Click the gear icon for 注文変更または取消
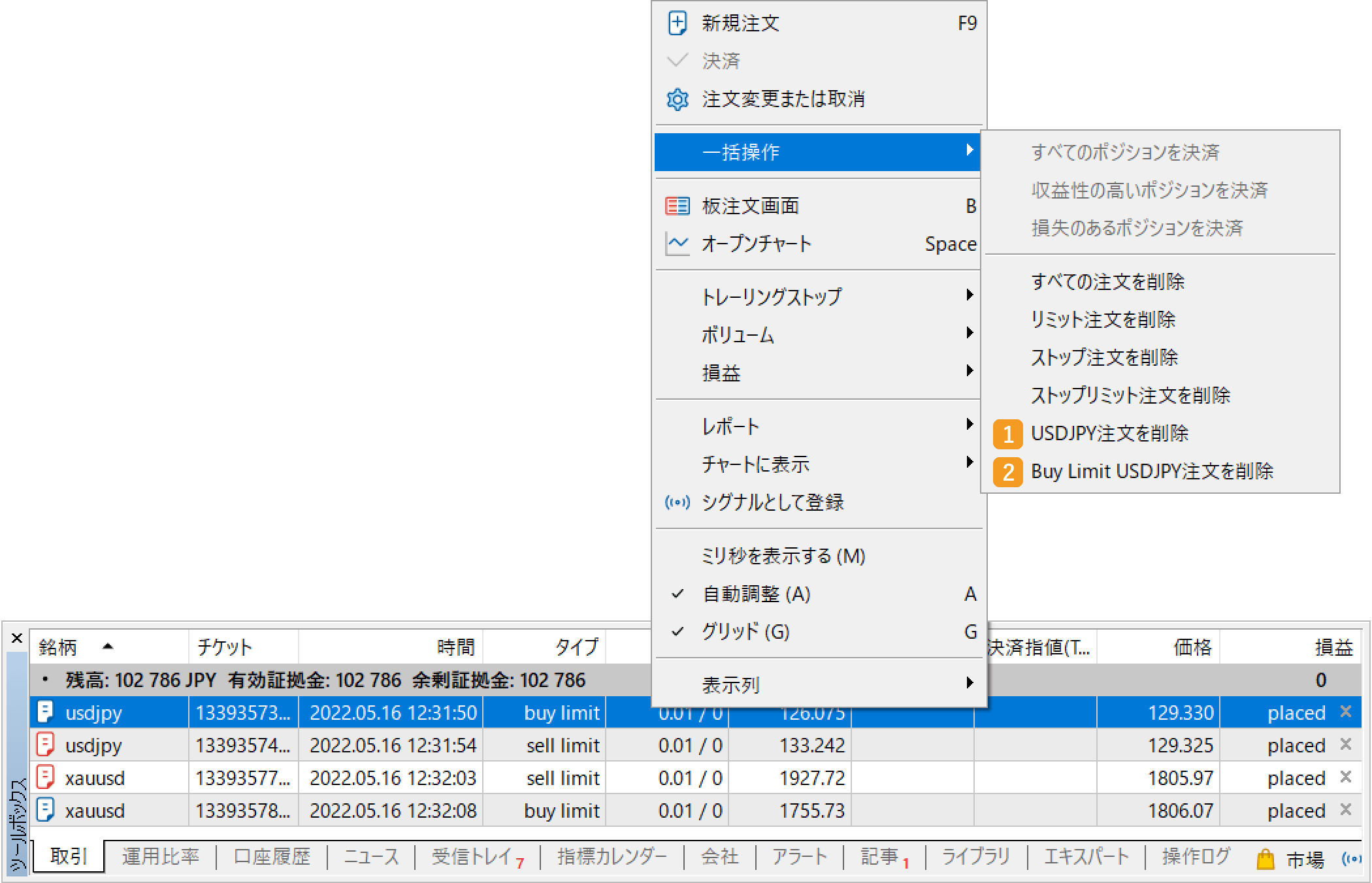This screenshot has width=1372, height=883. 678,99
